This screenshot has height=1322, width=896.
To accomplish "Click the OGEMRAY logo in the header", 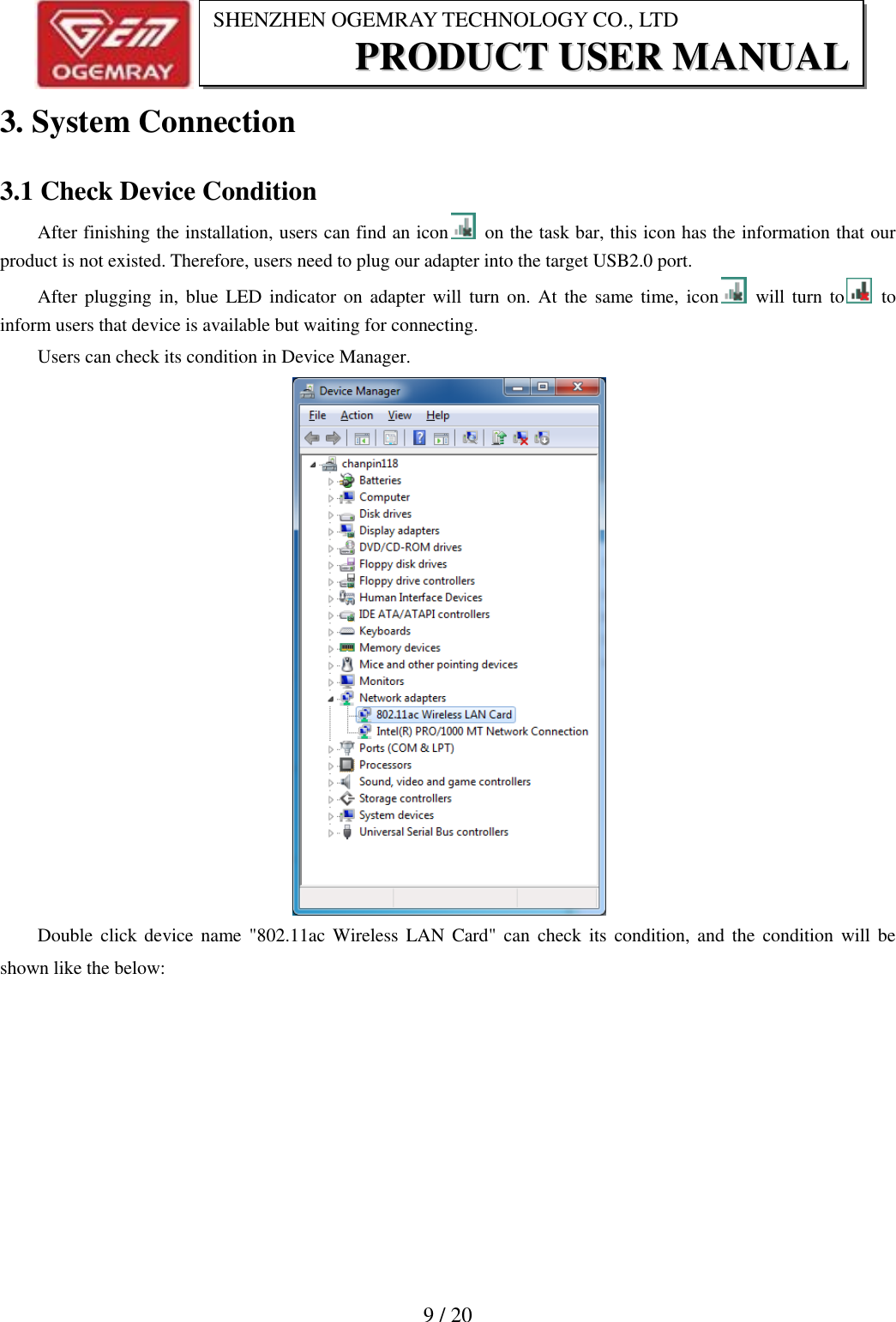I will (113, 45).
